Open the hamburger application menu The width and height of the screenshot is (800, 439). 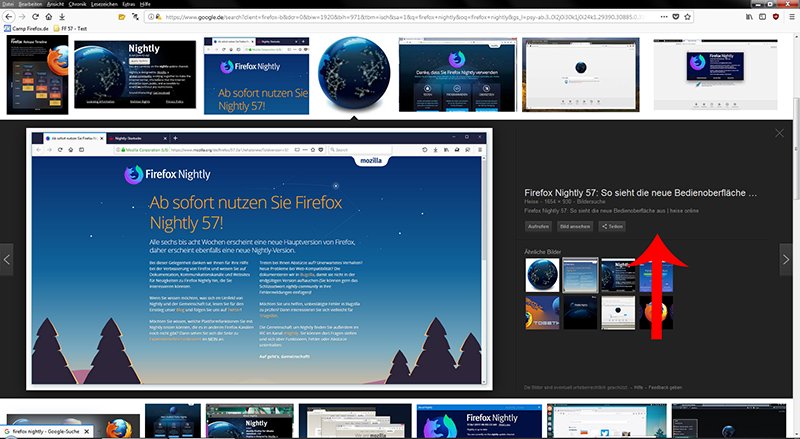(792, 17)
